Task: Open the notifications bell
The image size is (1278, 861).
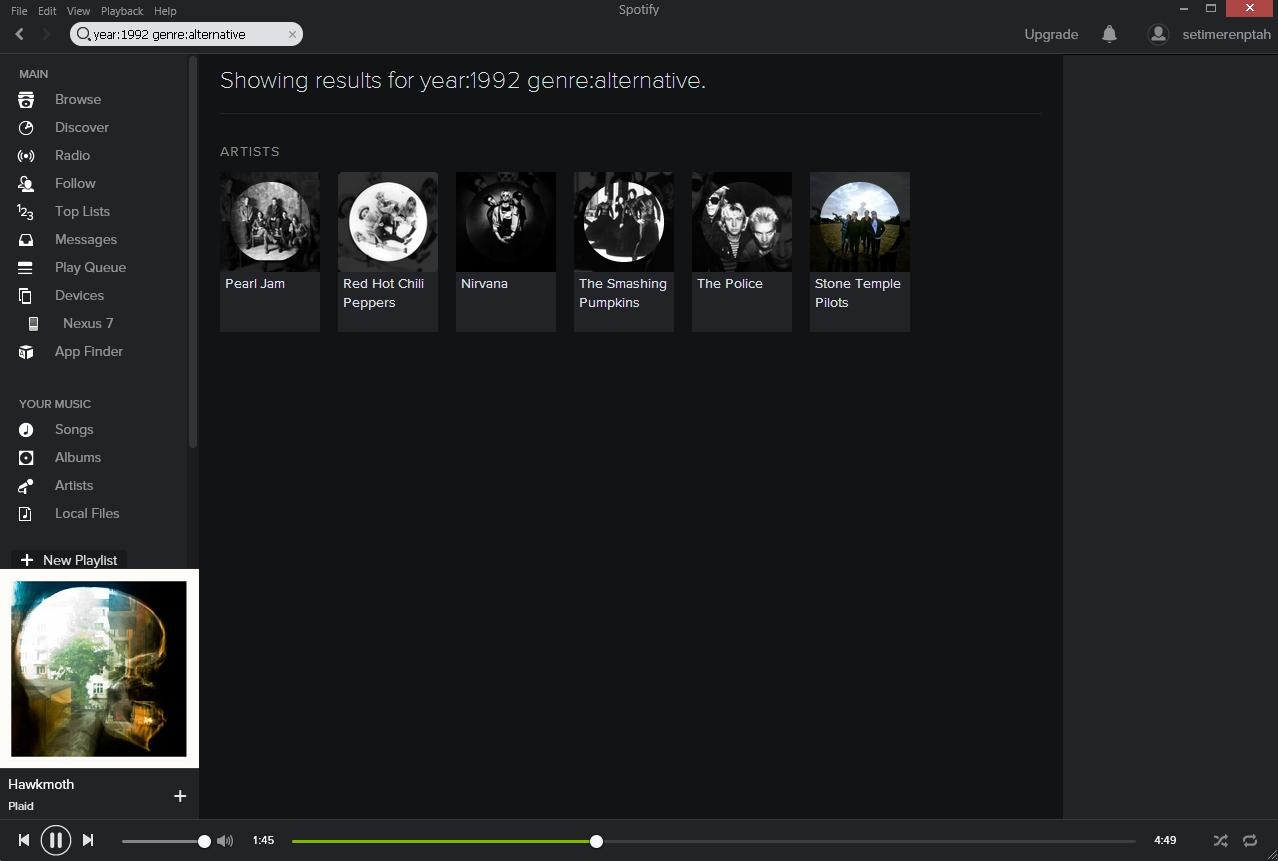Action: tap(1109, 34)
